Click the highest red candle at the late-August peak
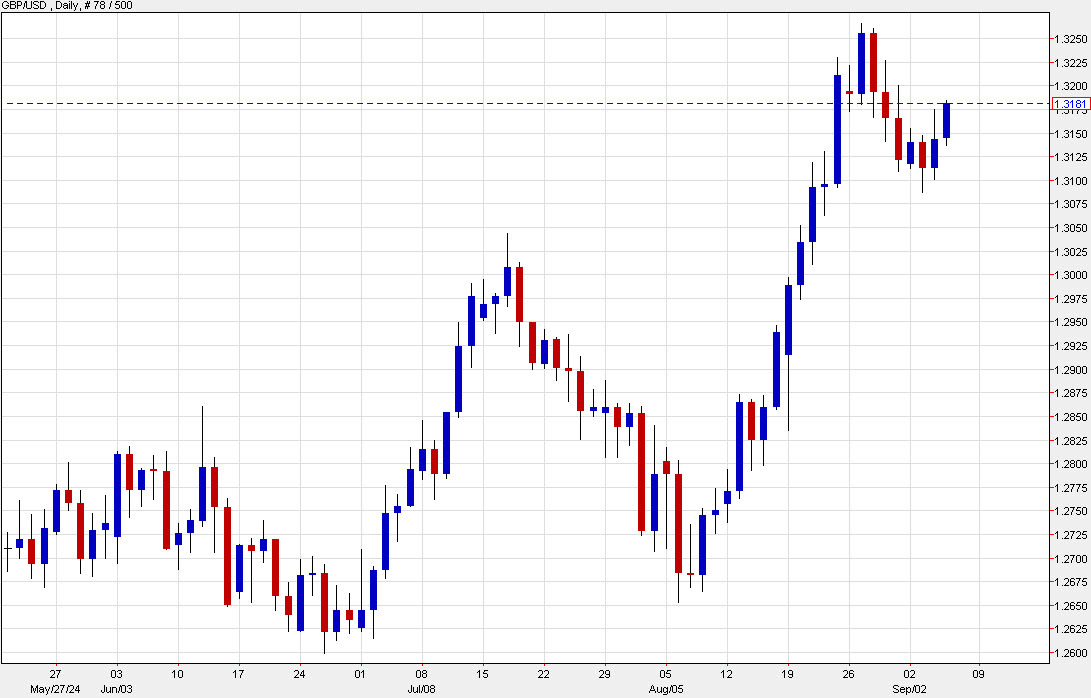Image resolution: width=1091 pixels, height=698 pixels. coord(872,60)
